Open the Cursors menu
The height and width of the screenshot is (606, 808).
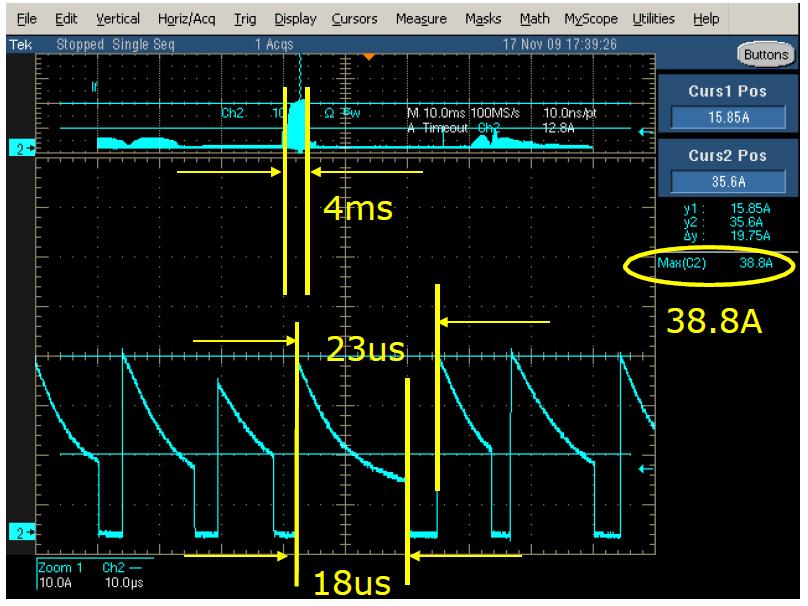[356, 19]
